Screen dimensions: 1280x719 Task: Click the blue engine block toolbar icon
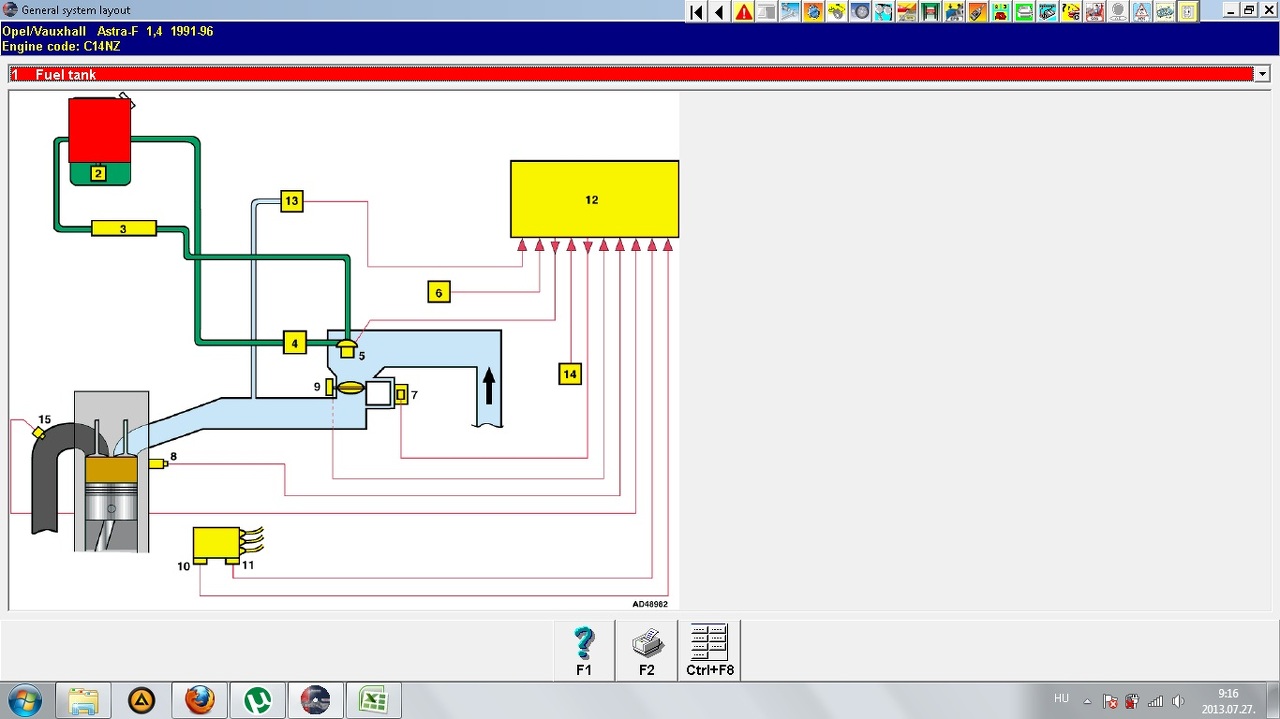(x=1164, y=12)
